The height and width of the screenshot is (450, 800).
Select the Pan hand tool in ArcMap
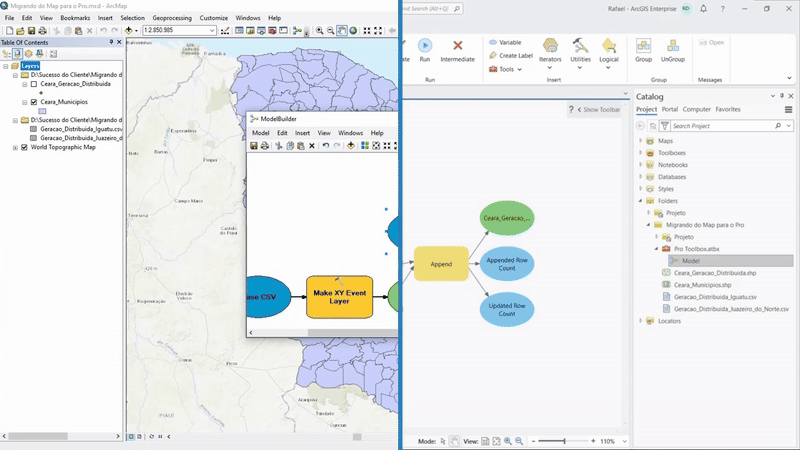342,31
